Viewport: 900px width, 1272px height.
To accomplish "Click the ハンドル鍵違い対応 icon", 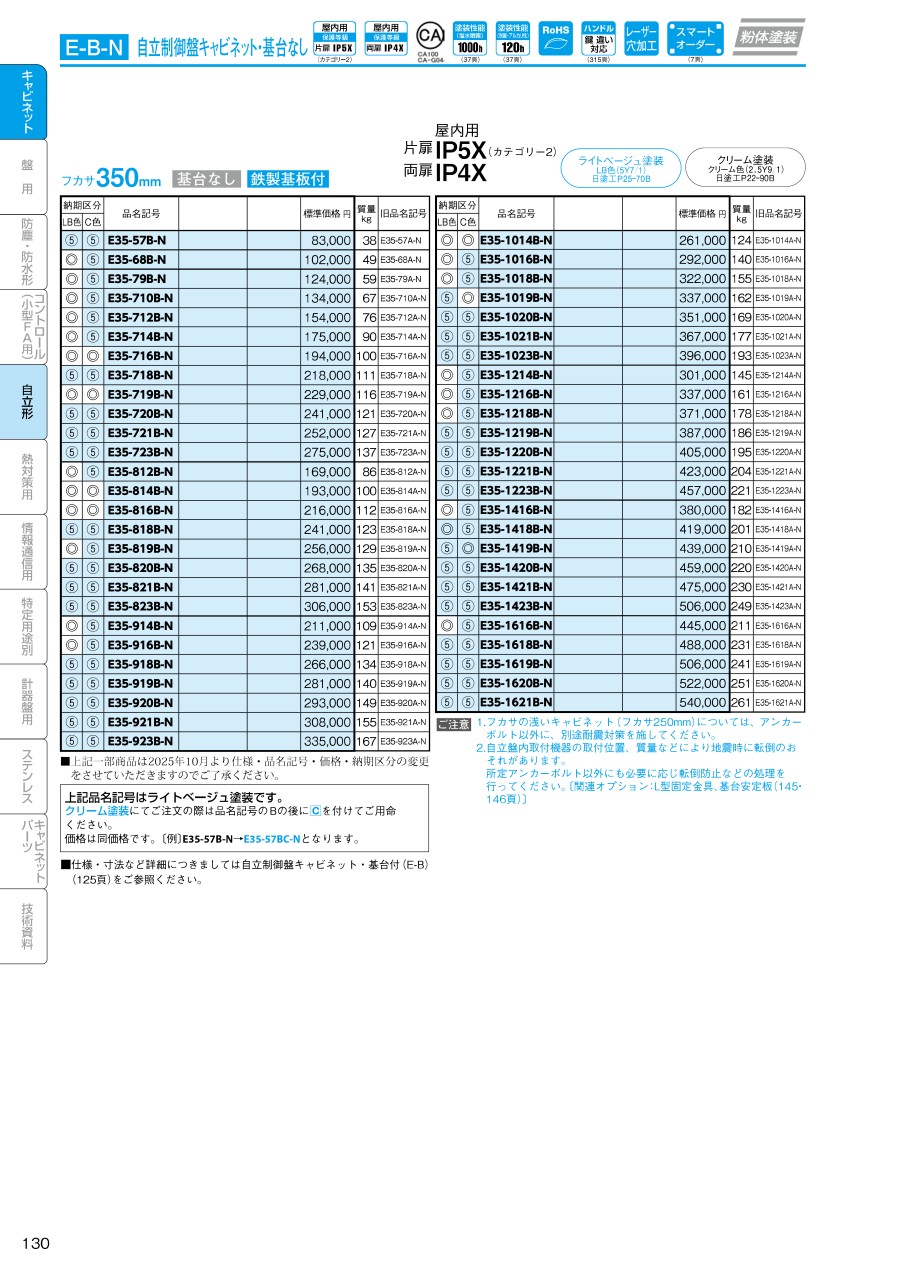I will pyautogui.click(x=599, y=39).
